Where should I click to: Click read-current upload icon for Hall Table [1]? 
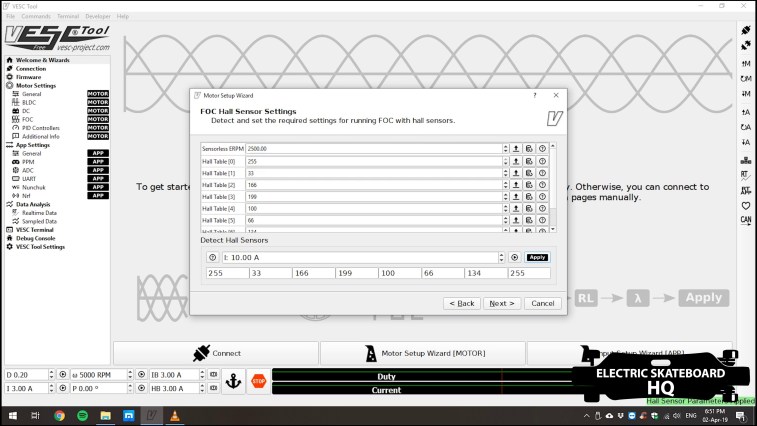point(516,173)
